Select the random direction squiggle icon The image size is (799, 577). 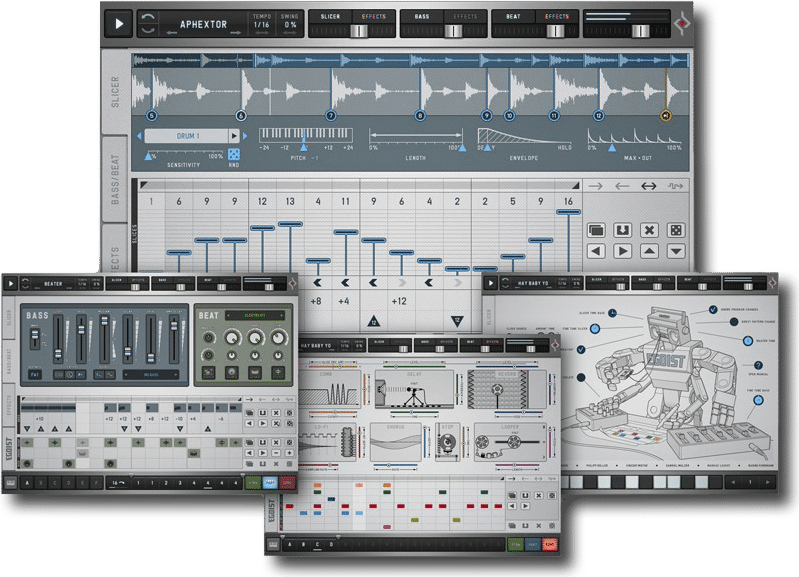coord(676,186)
